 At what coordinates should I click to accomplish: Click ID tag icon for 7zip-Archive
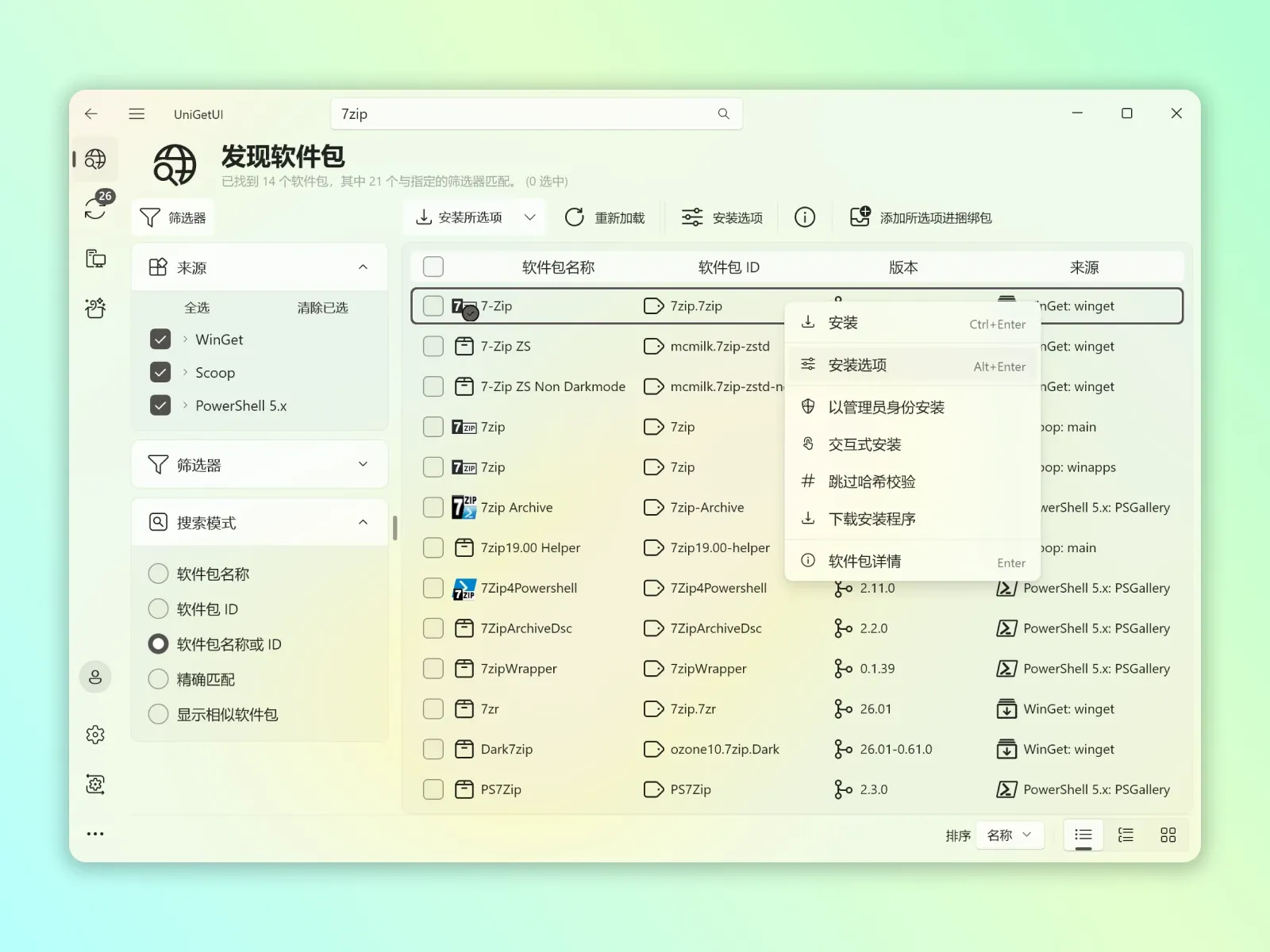[x=653, y=507]
